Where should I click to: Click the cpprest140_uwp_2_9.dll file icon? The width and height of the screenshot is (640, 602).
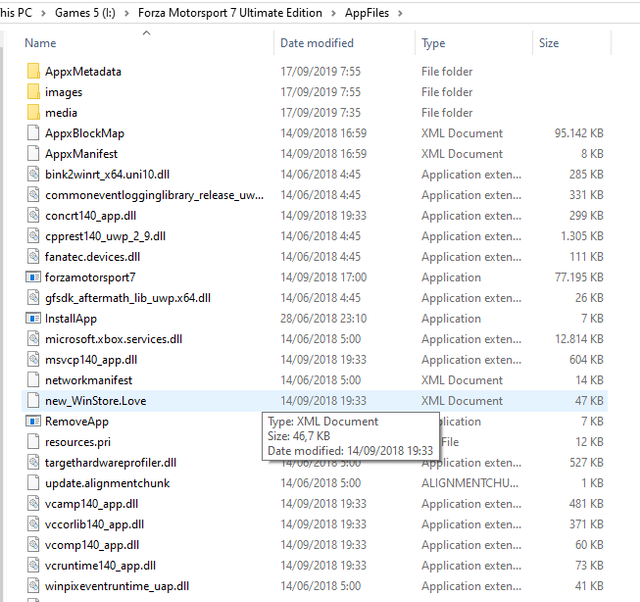click(33, 235)
